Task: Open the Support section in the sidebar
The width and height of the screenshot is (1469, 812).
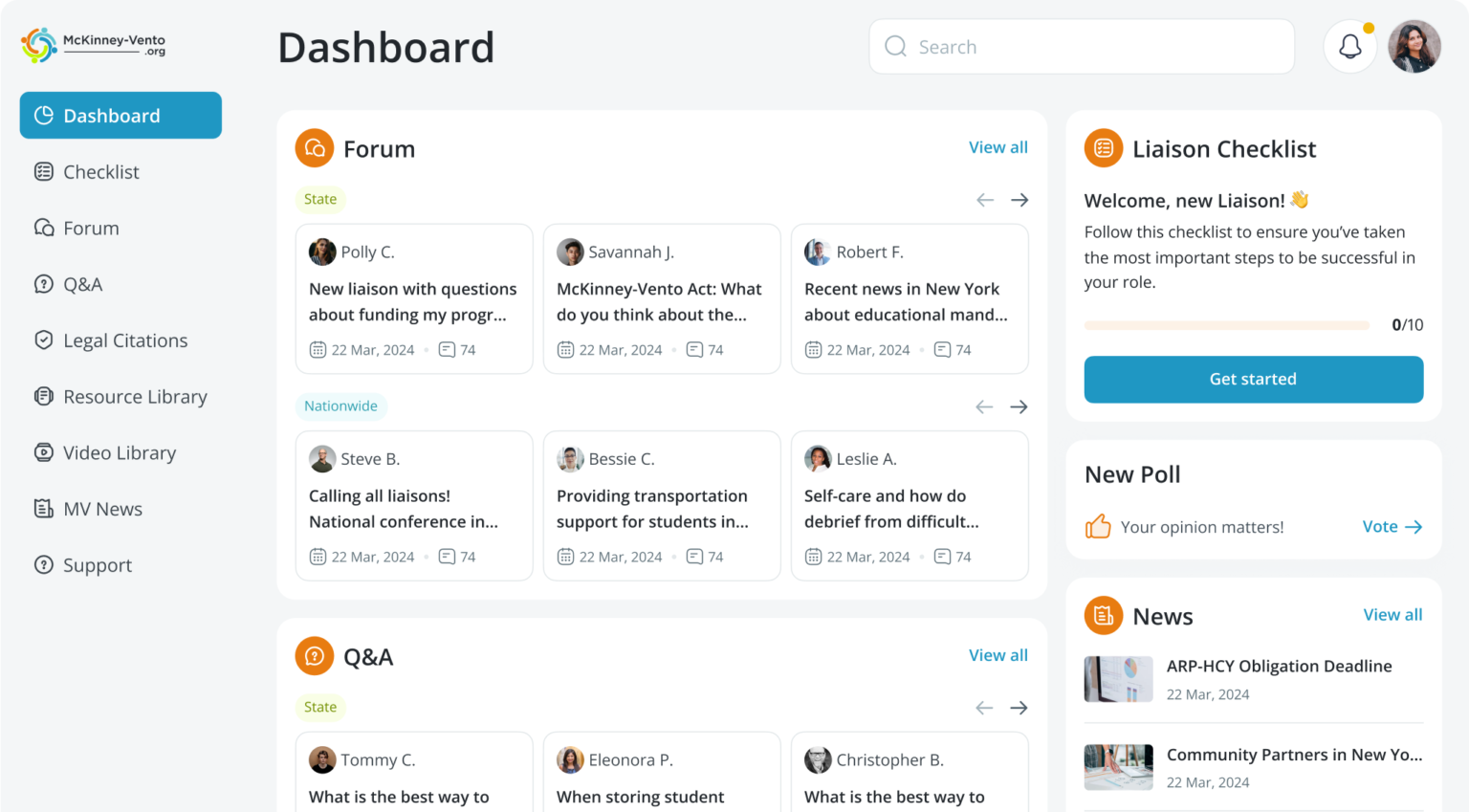Action: (x=97, y=565)
